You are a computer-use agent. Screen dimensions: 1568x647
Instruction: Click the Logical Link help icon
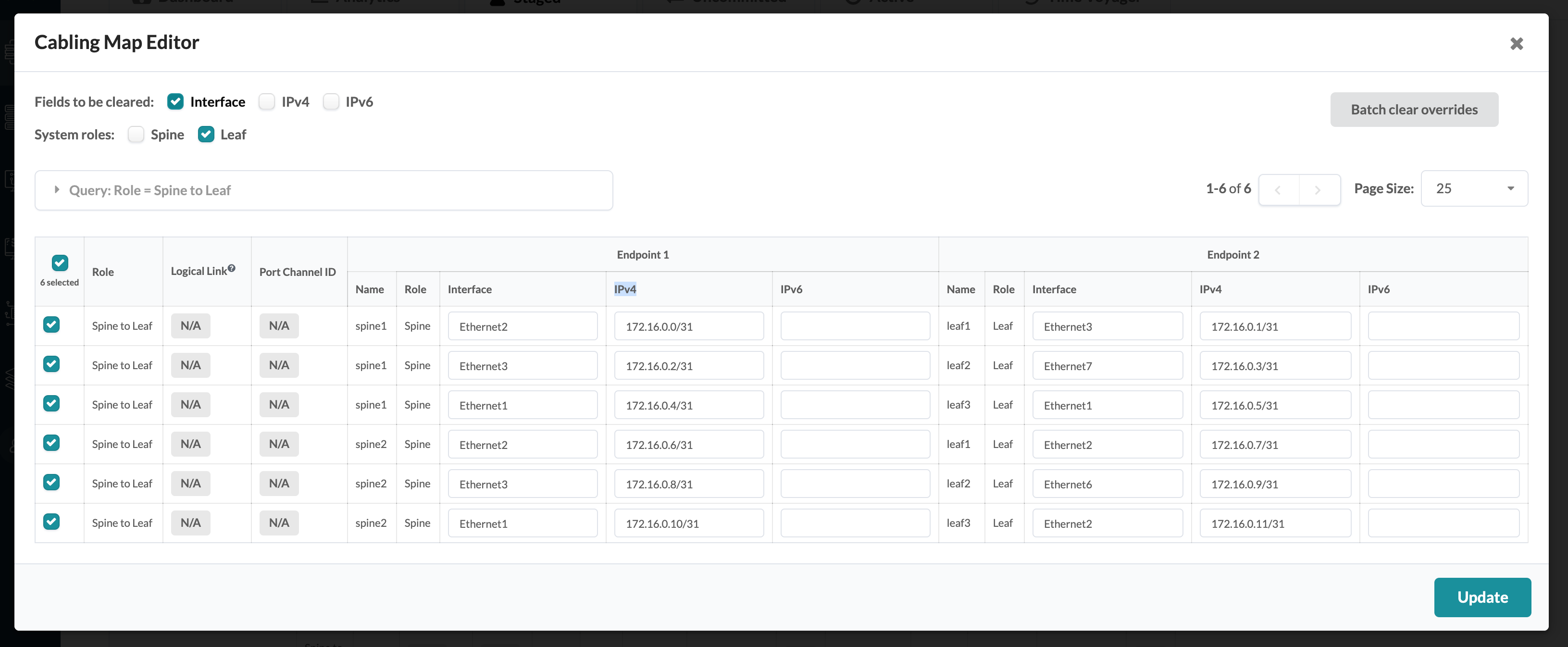coord(231,268)
